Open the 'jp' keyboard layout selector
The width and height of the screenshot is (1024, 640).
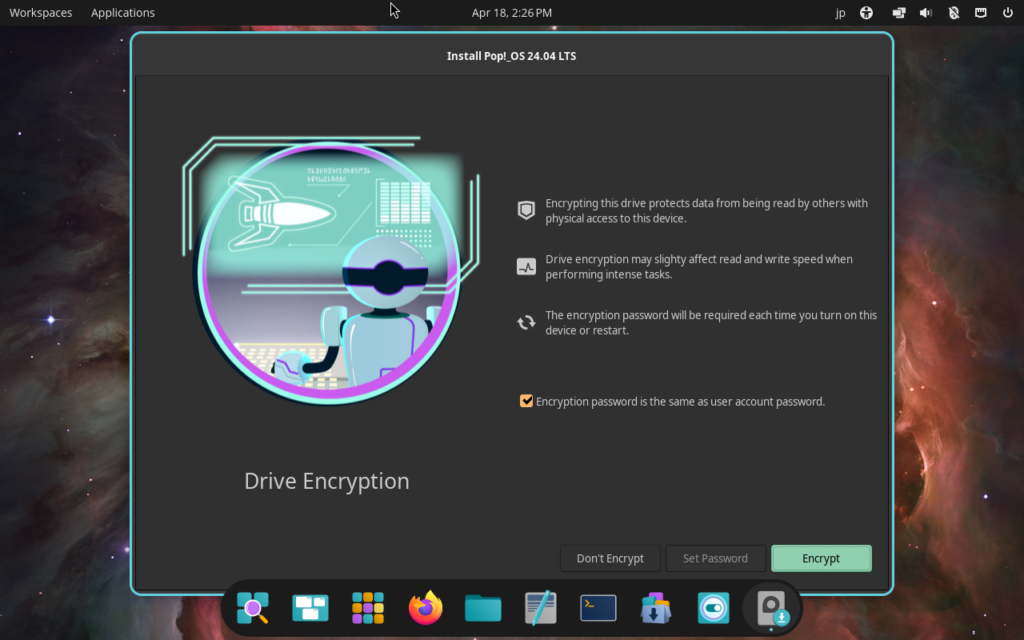pyautogui.click(x=839, y=13)
